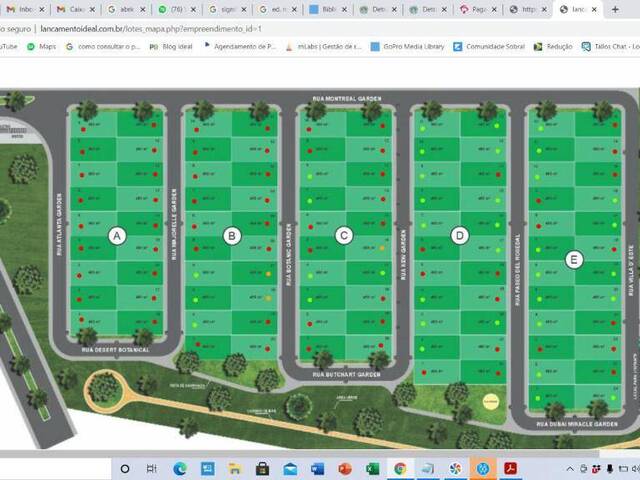Launch Word from the taskbar
Screen dimensions: 640x480
(x=318, y=469)
